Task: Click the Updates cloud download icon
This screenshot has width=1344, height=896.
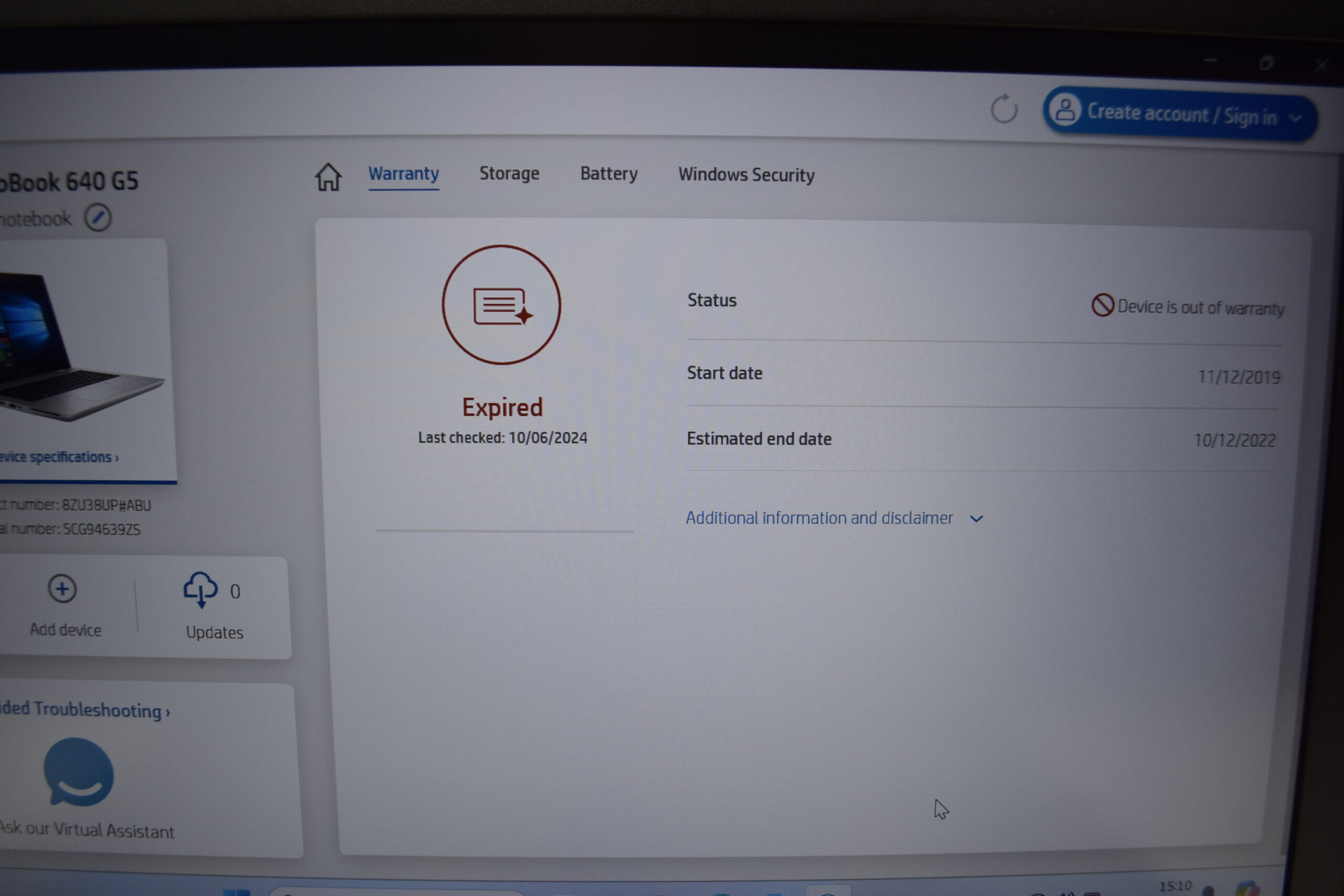Action: pyautogui.click(x=200, y=589)
